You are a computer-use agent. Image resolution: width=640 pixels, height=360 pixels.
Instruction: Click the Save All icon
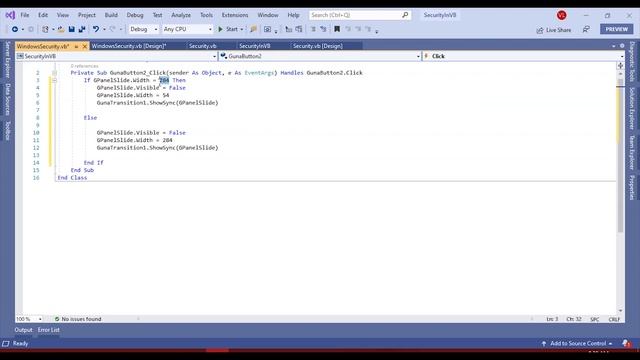(82, 29)
